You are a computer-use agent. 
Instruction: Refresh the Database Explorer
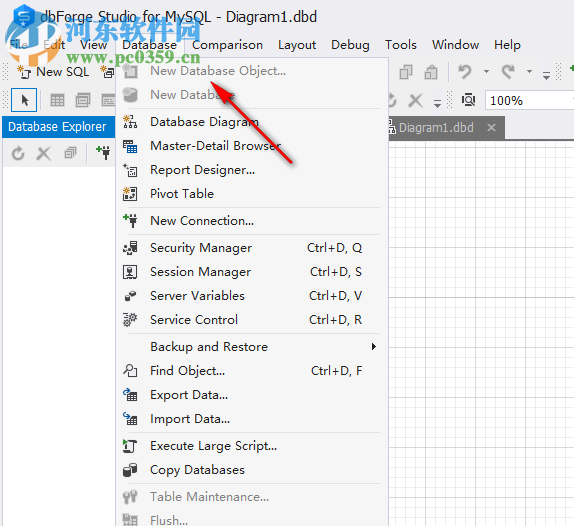[18, 153]
